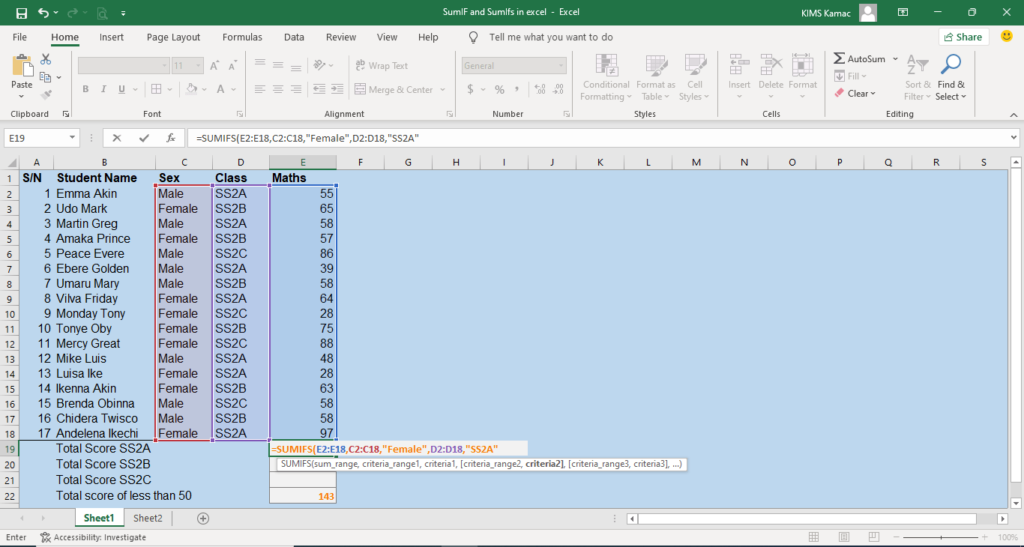This screenshot has width=1024, height=547.
Task: Toggle Wrap Text option
Action: click(x=382, y=65)
